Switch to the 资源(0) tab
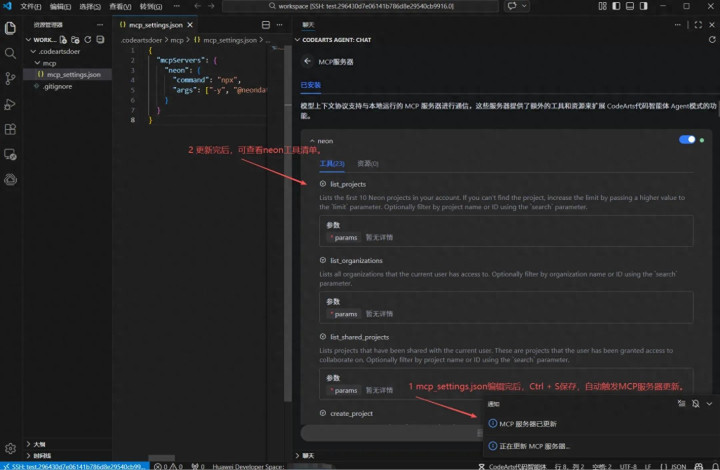Viewport: 720px width, 470px height. coord(367,163)
